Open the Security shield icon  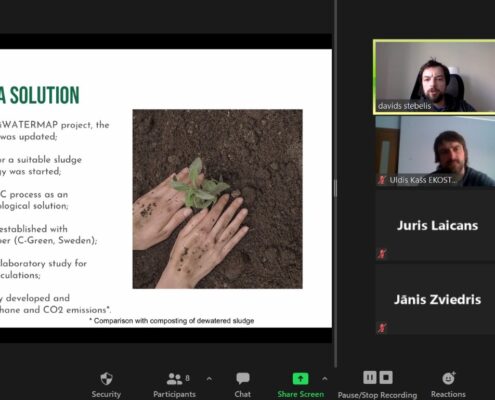(106, 378)
